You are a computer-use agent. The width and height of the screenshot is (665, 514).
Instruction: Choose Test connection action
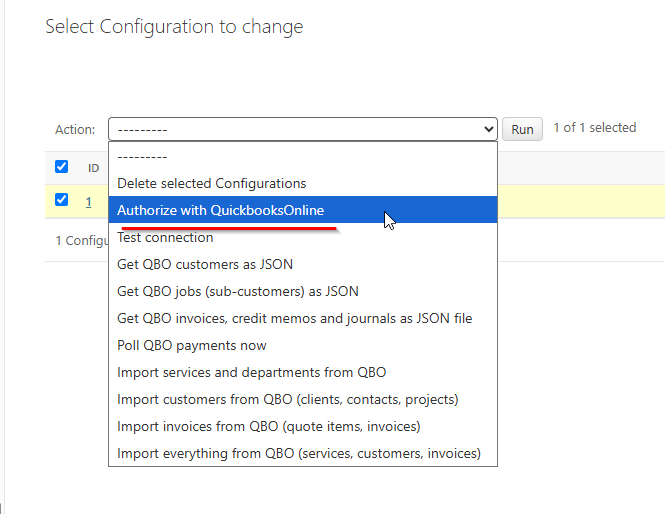coord(303,237)
